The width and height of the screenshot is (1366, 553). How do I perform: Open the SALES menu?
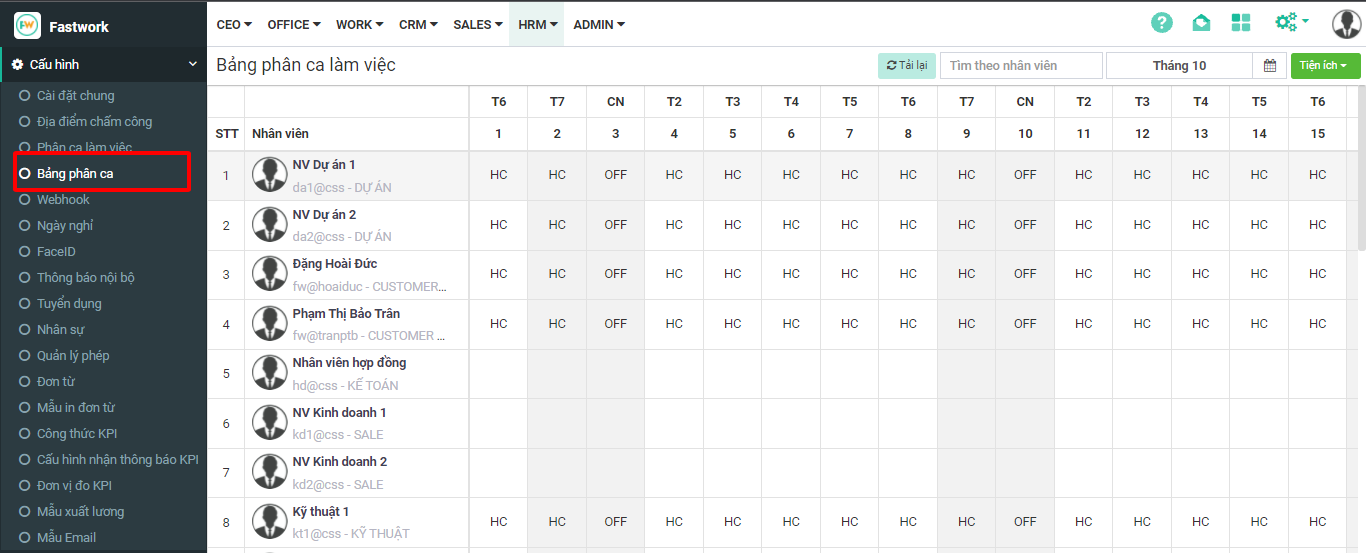[477, 25]
